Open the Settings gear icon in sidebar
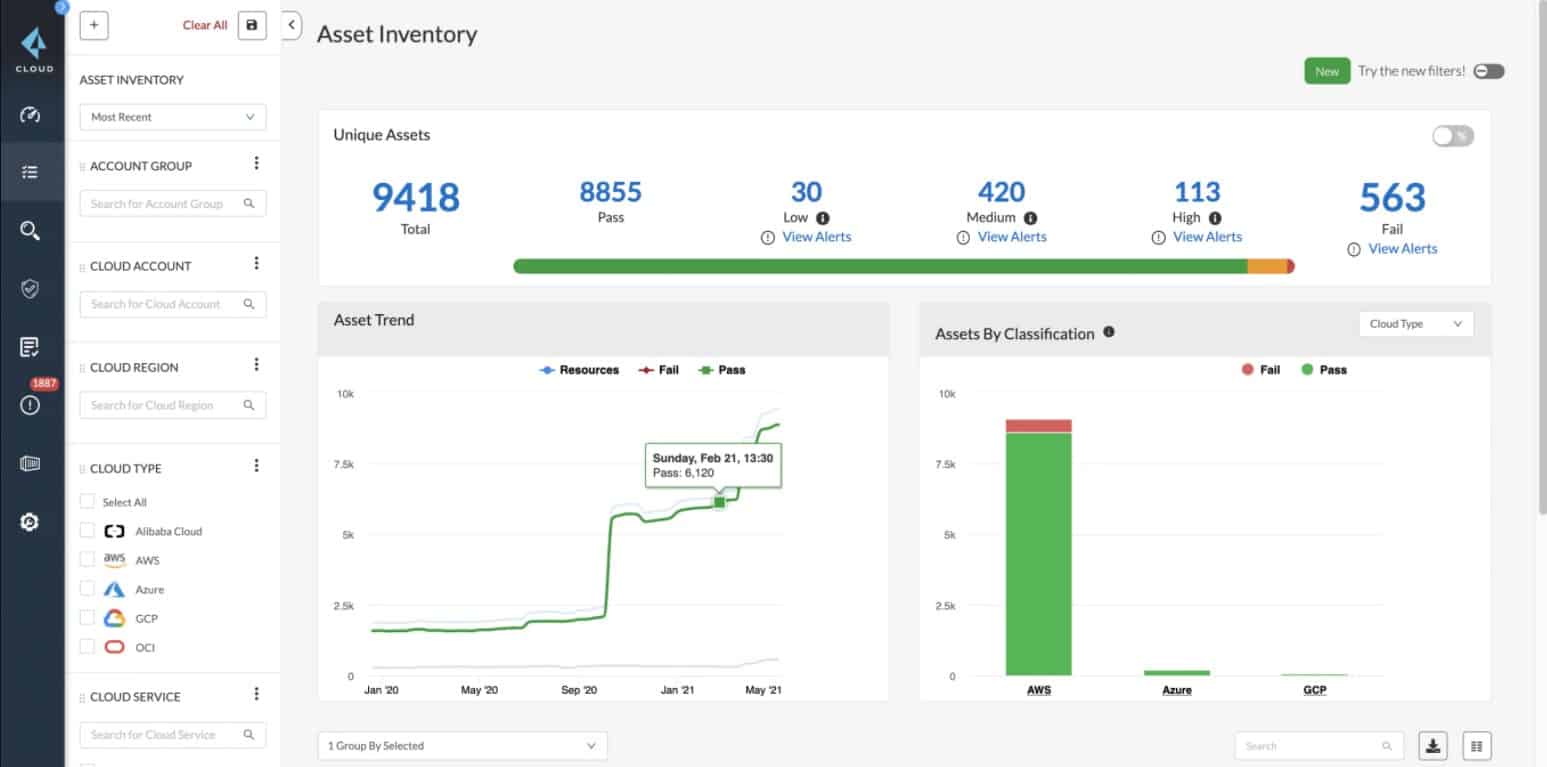 [30, 521]
